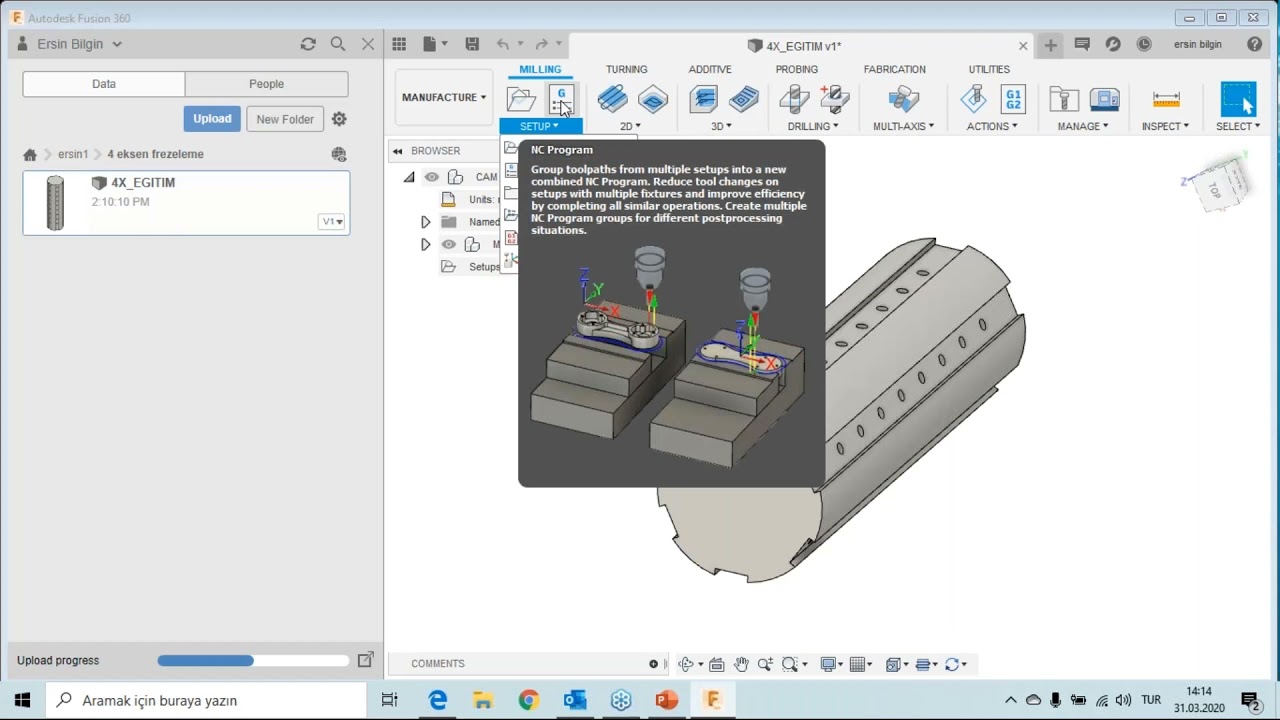Open the DRILLING dropdown menu
The height and width of the screenshot is (720, 1280).
813,126
